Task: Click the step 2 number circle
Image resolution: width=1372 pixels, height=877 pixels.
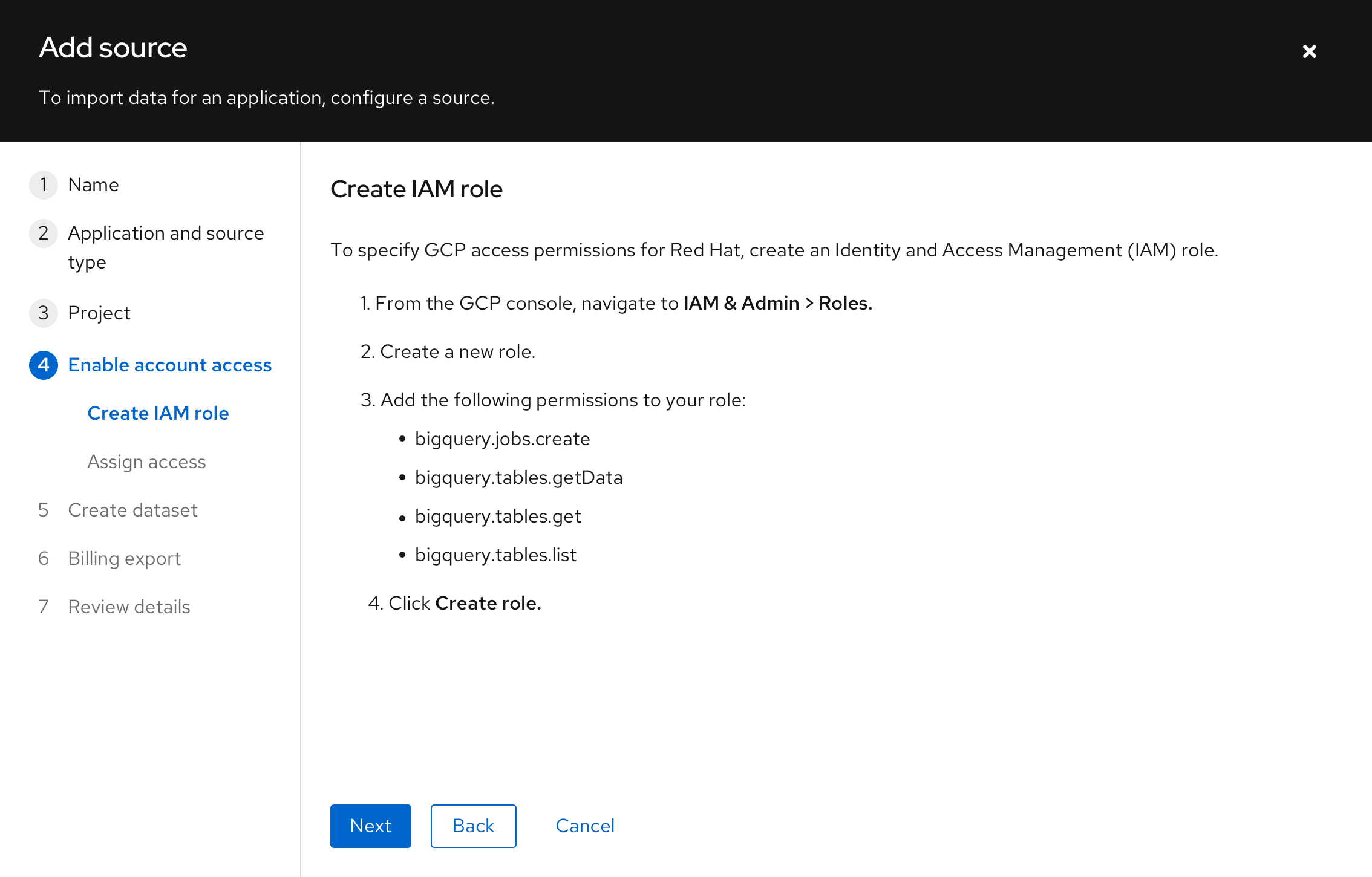Action: [44, 233]
